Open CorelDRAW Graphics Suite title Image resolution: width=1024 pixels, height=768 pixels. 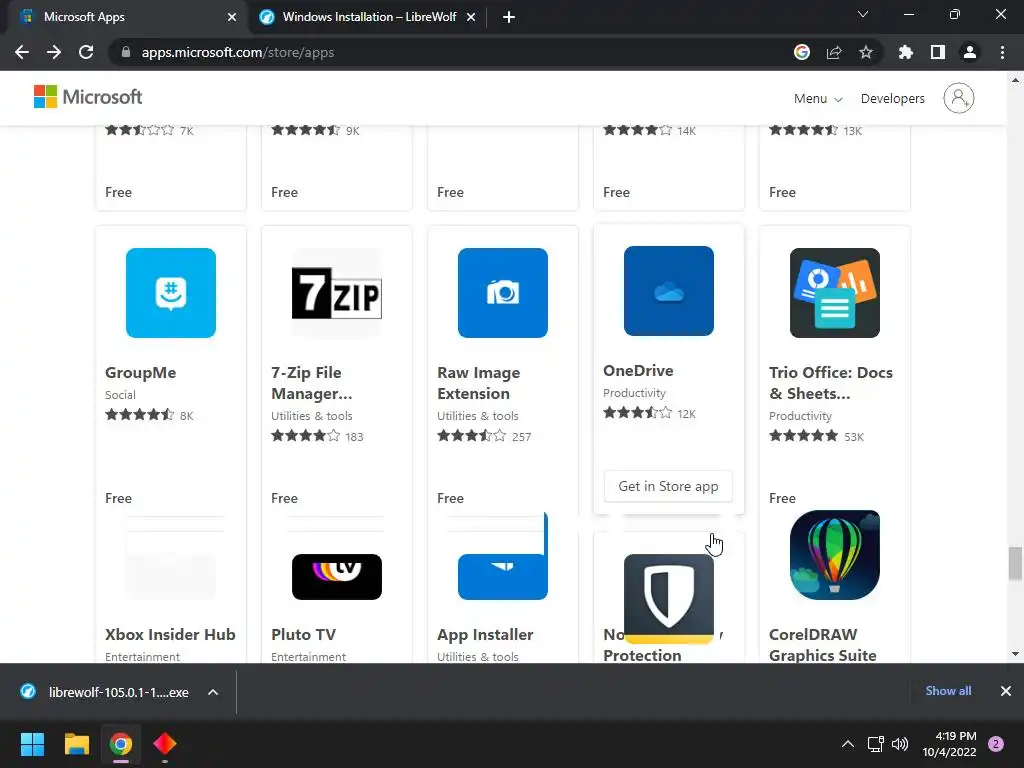point(823,645)
